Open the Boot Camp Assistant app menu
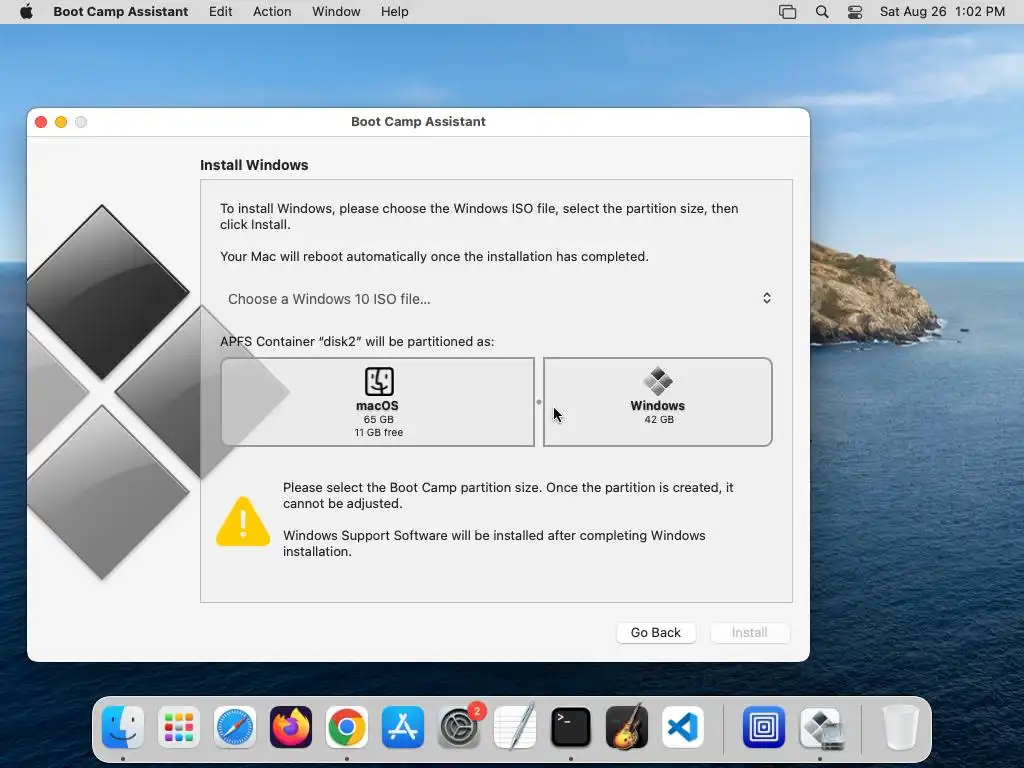1024x768 pixels. pyautogui.click(x=120, y=12)
